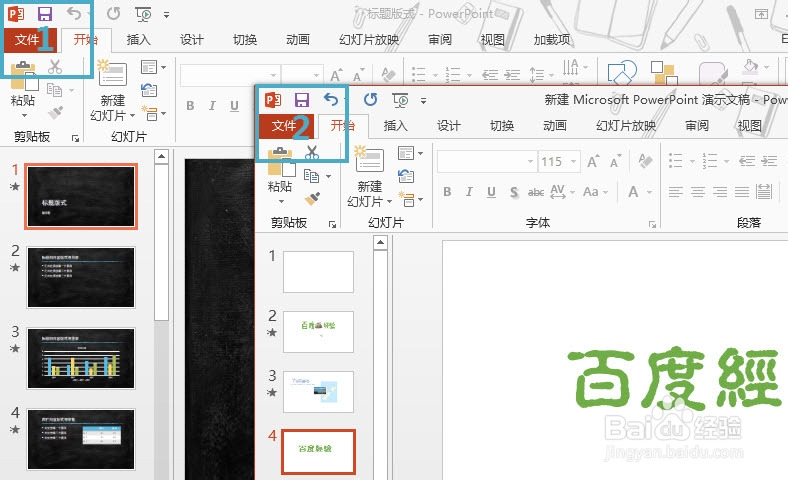788x480 pixels.
Task: Toggle Bold in front window font group
Action: click(447, 191)
